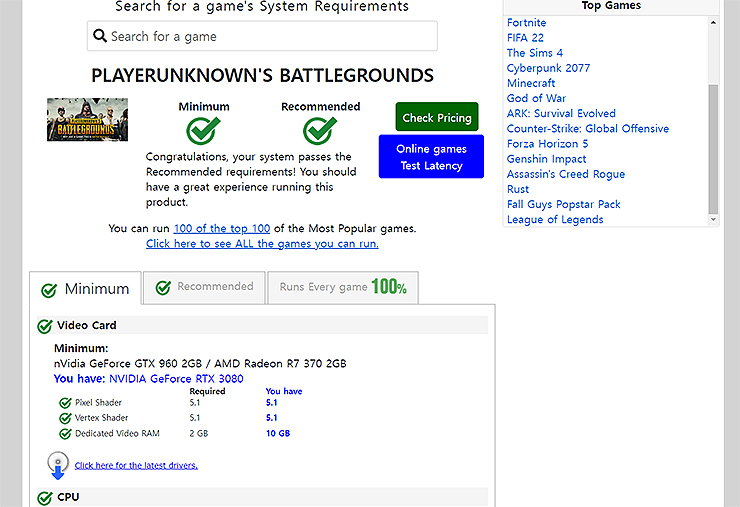Click the Check Pricing button
Image resolution: width=740 pixels, height=507 pixels.
(x=437, y=117)
